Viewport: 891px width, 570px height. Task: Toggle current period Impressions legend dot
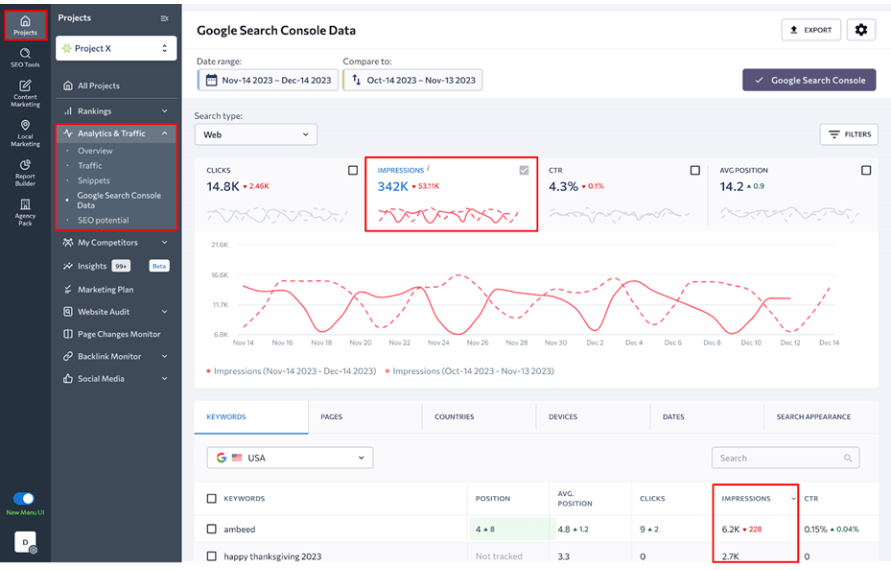point(209,371)
